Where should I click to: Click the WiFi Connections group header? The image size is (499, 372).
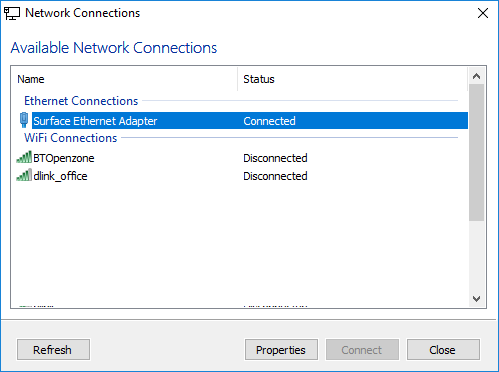pos(71,138)
